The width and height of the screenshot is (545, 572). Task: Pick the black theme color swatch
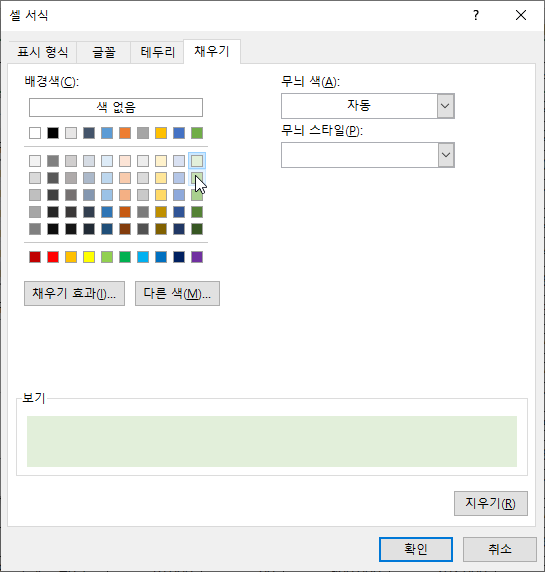coord(53,133)
